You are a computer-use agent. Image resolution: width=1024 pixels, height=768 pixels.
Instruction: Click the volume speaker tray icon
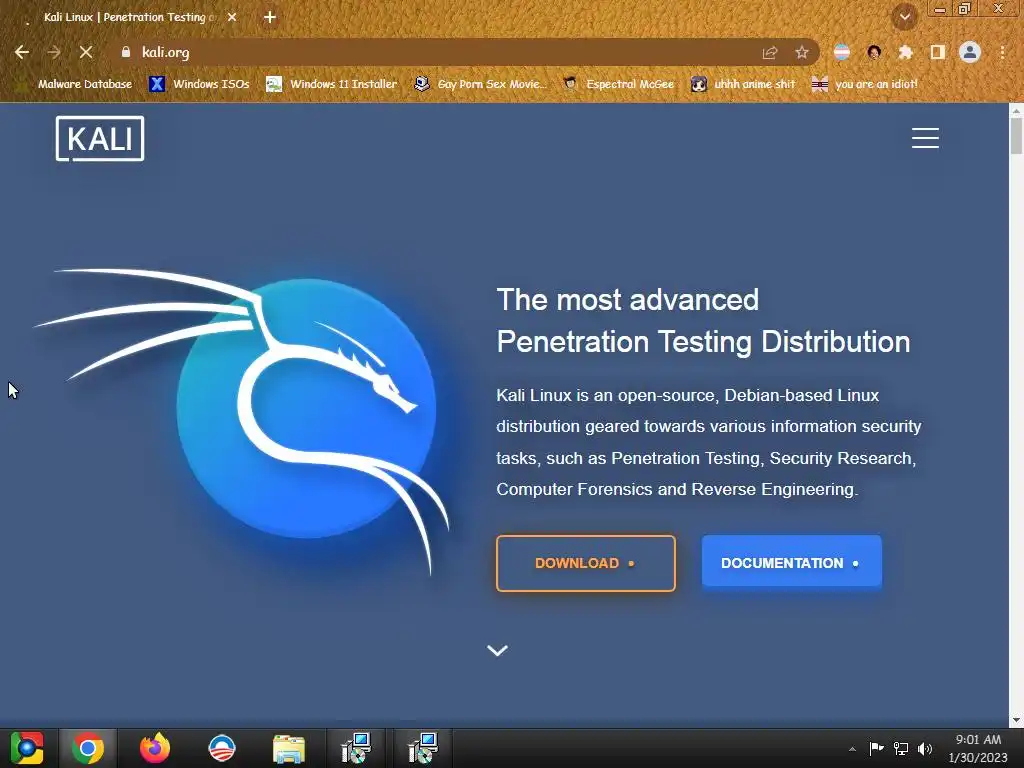[x=925, y=748]
